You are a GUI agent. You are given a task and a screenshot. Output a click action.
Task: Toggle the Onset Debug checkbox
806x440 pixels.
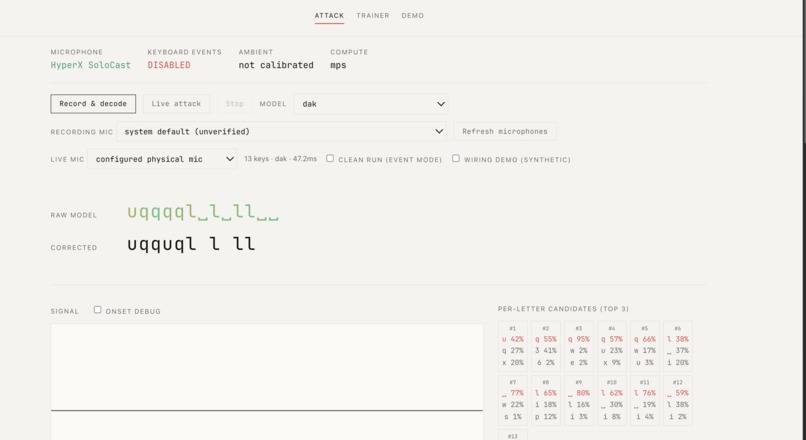pos(97,309)
